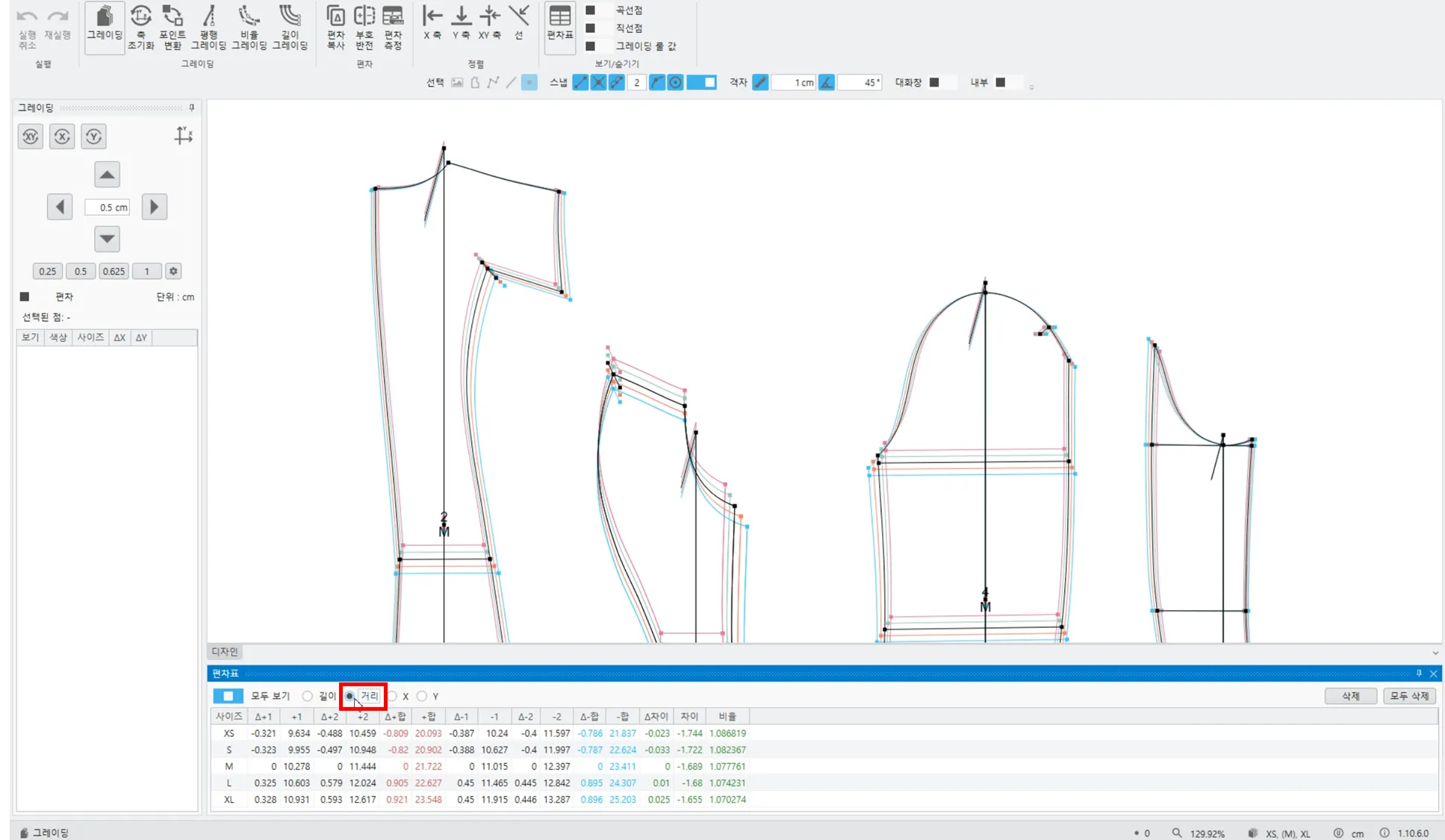The height and width of the screenshot is (840, 1445).
Task: Expand the toolbar overflow chevron
Action: click(x=1031, y=87)
